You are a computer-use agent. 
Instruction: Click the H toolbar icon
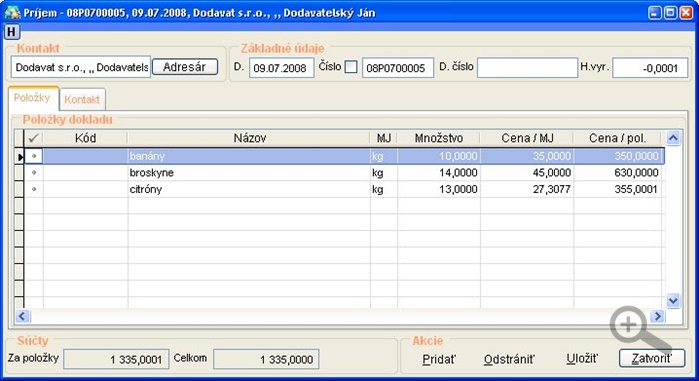12,32
